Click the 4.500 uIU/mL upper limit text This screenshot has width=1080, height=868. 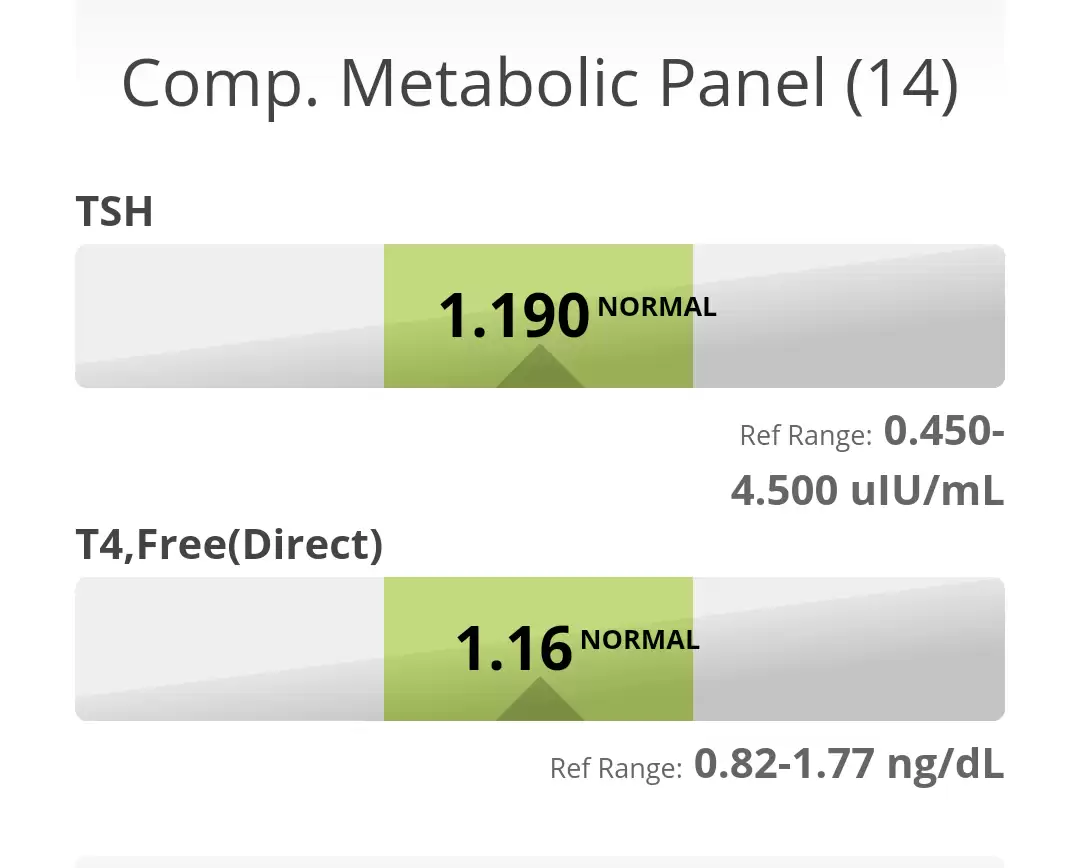pos(867,491)
